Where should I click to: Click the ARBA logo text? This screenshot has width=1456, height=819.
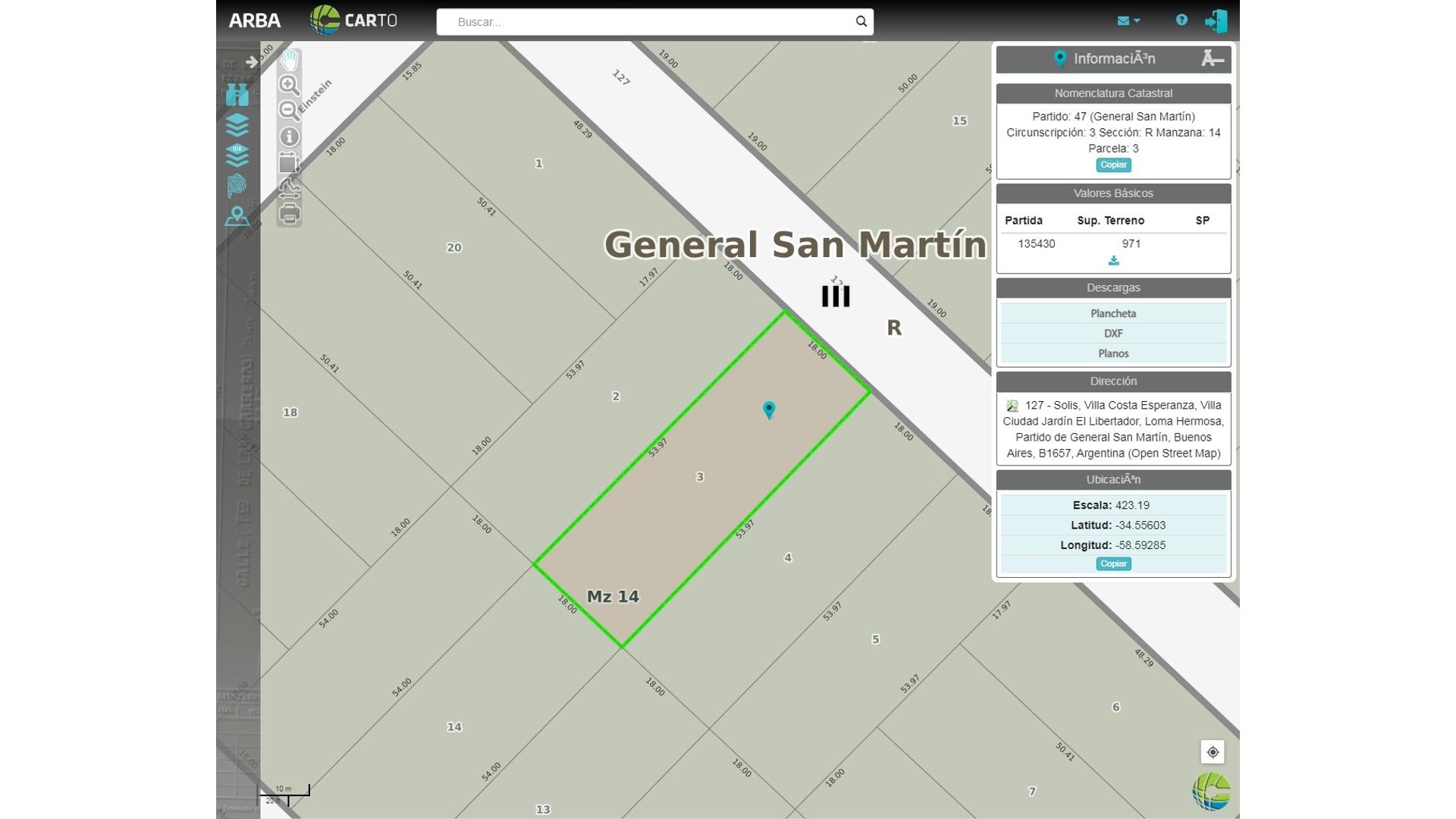(x=255, y=20)
